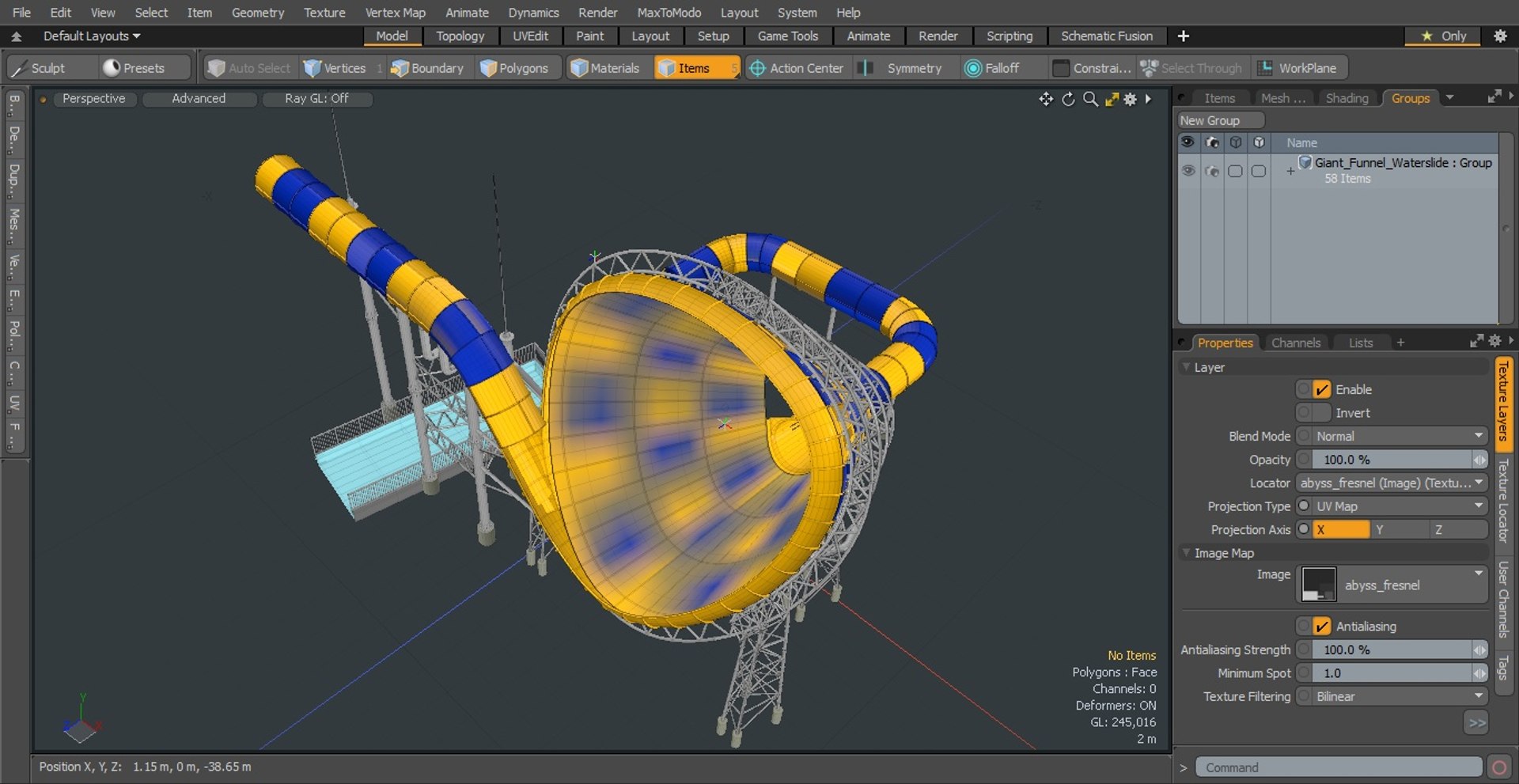Open the Geometry menu
Screen dimensions: 1519x784
tap(257, 13)
